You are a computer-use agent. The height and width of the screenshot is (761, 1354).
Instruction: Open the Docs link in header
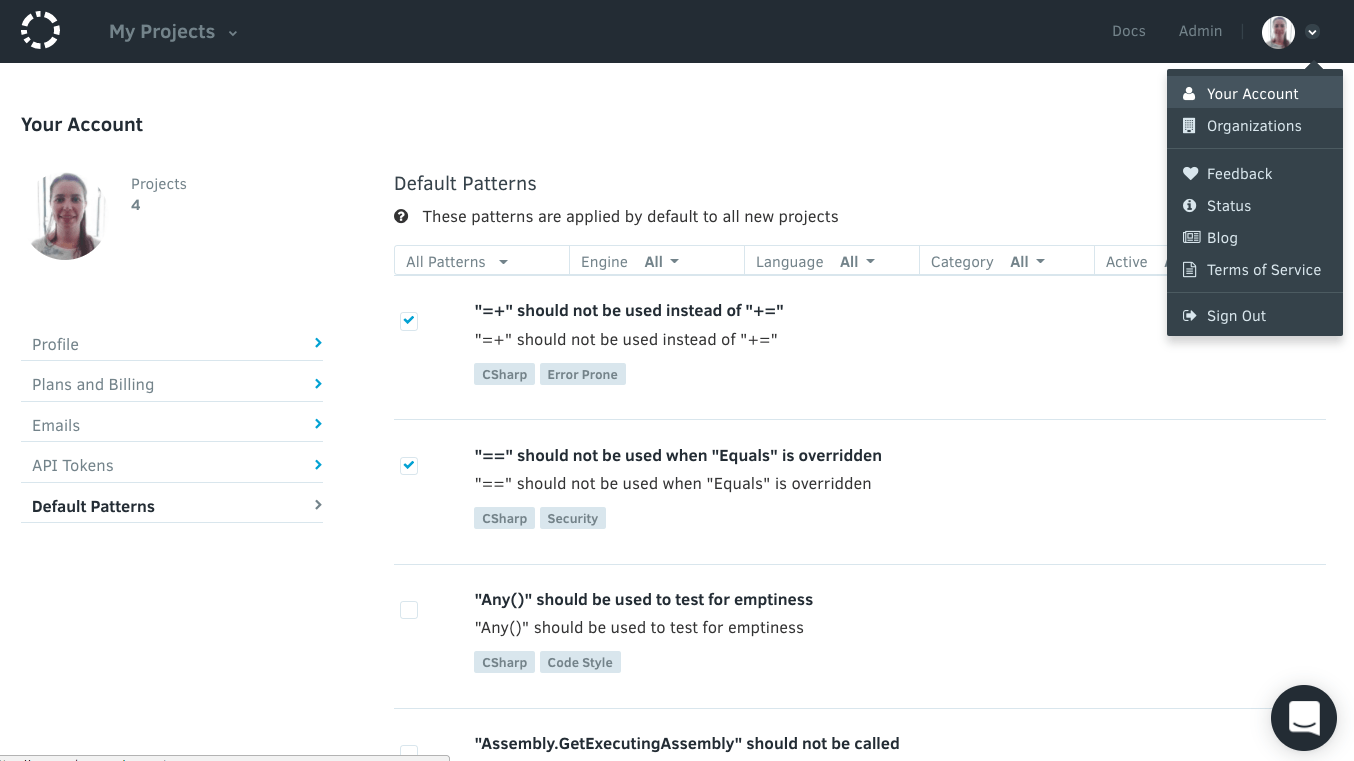pos(1128,31)
